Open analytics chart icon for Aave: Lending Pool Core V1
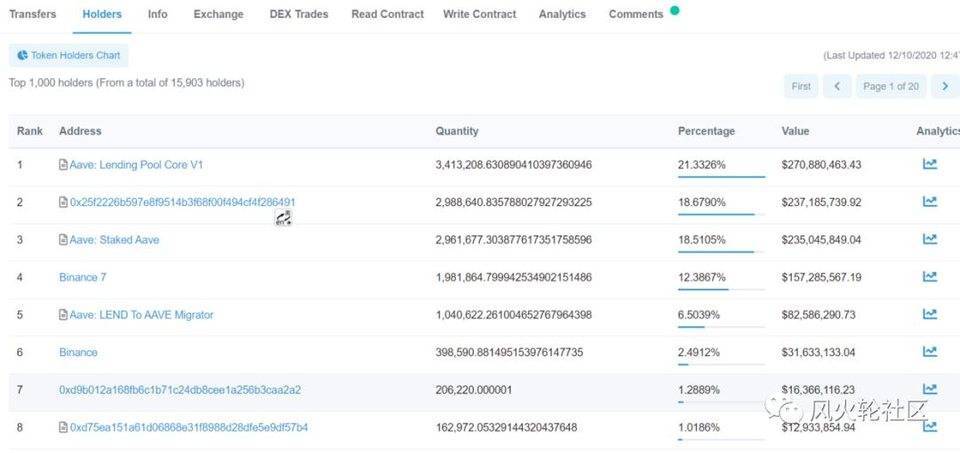Screen dimensions: 960x453 click(x=929, y=164)
